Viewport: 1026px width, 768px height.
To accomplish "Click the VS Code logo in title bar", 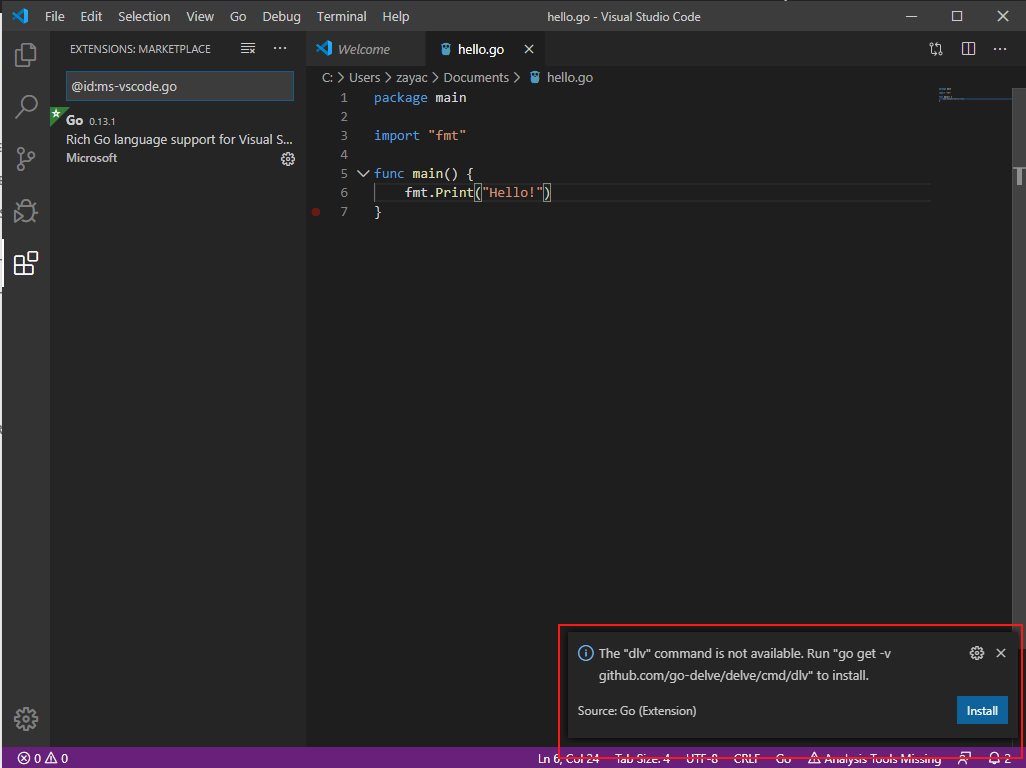I will click(x=20, y=16).
